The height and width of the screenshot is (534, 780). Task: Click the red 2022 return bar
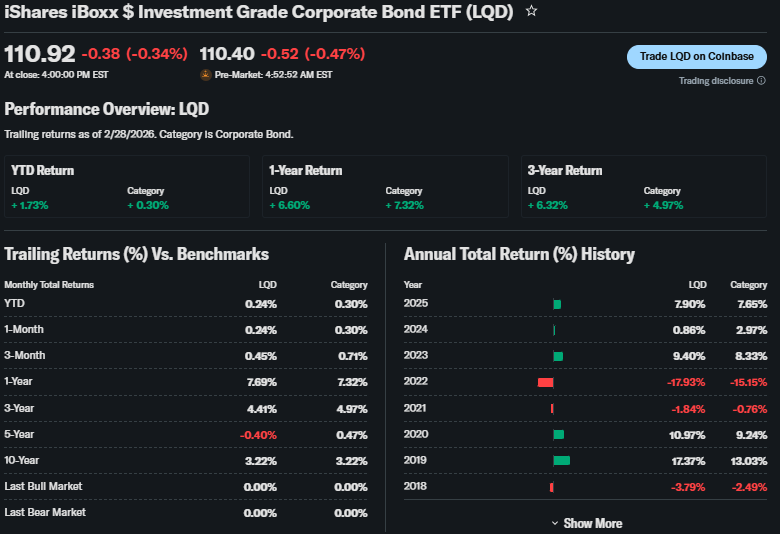(545, 382)
